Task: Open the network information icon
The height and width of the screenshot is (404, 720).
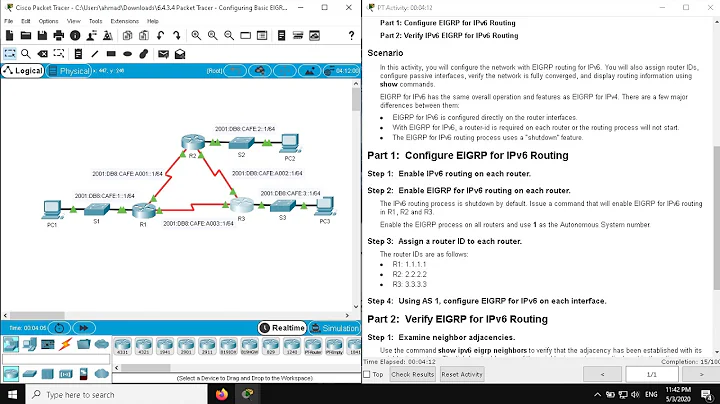Action: (x=75, y=35)
